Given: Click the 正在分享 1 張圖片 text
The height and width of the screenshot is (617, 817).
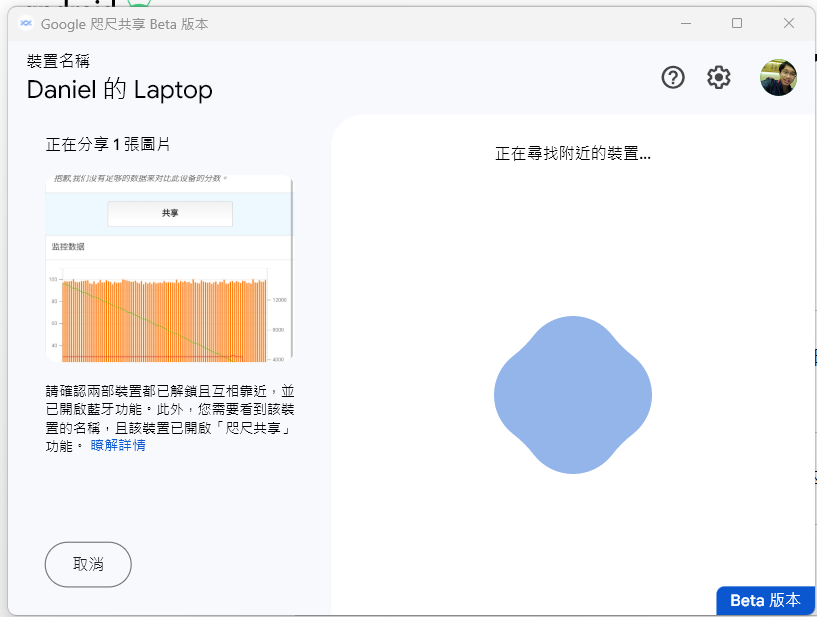Looking at the screenshot, I should (108, 144).
